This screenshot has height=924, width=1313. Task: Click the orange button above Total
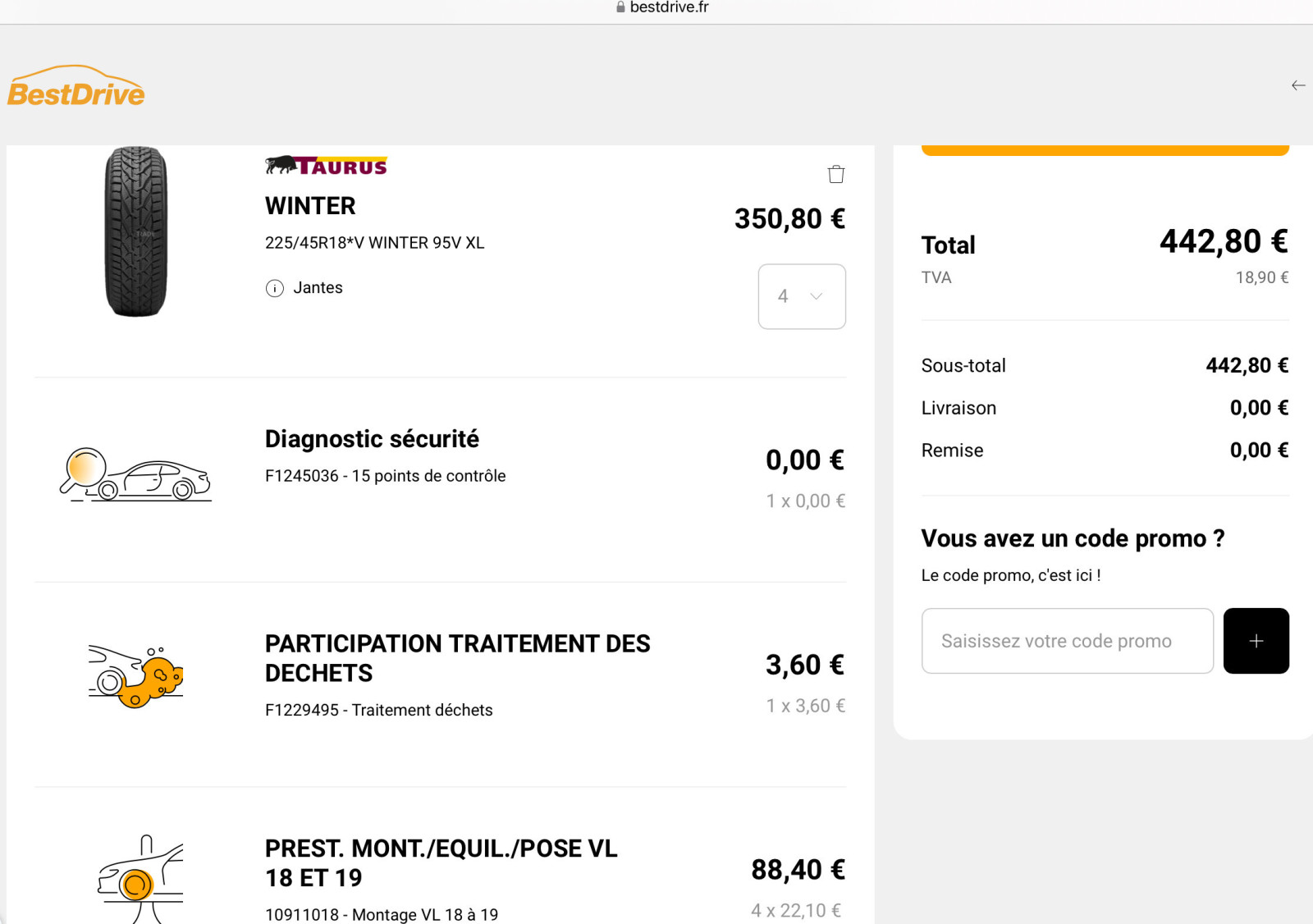point(1105,150)
